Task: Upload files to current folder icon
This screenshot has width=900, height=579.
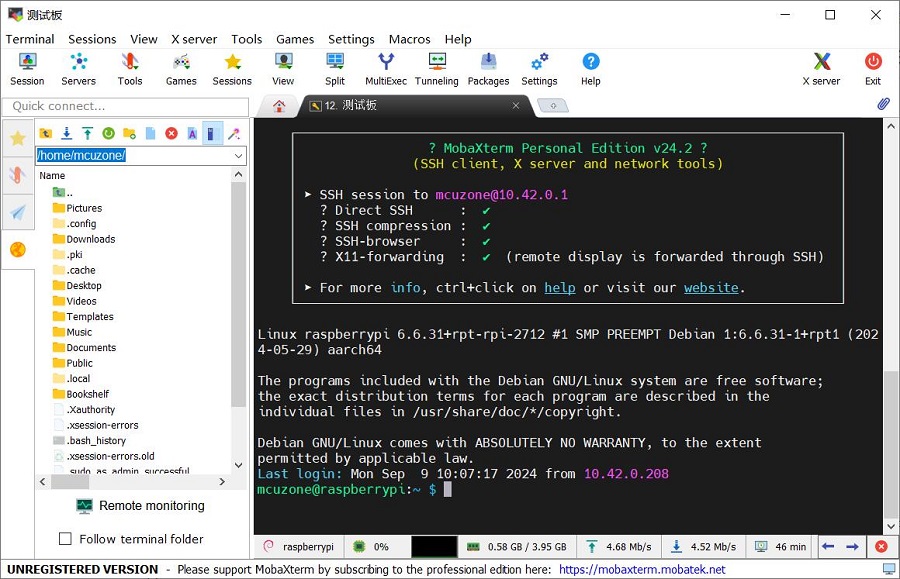Action: [x=87, y=134]
